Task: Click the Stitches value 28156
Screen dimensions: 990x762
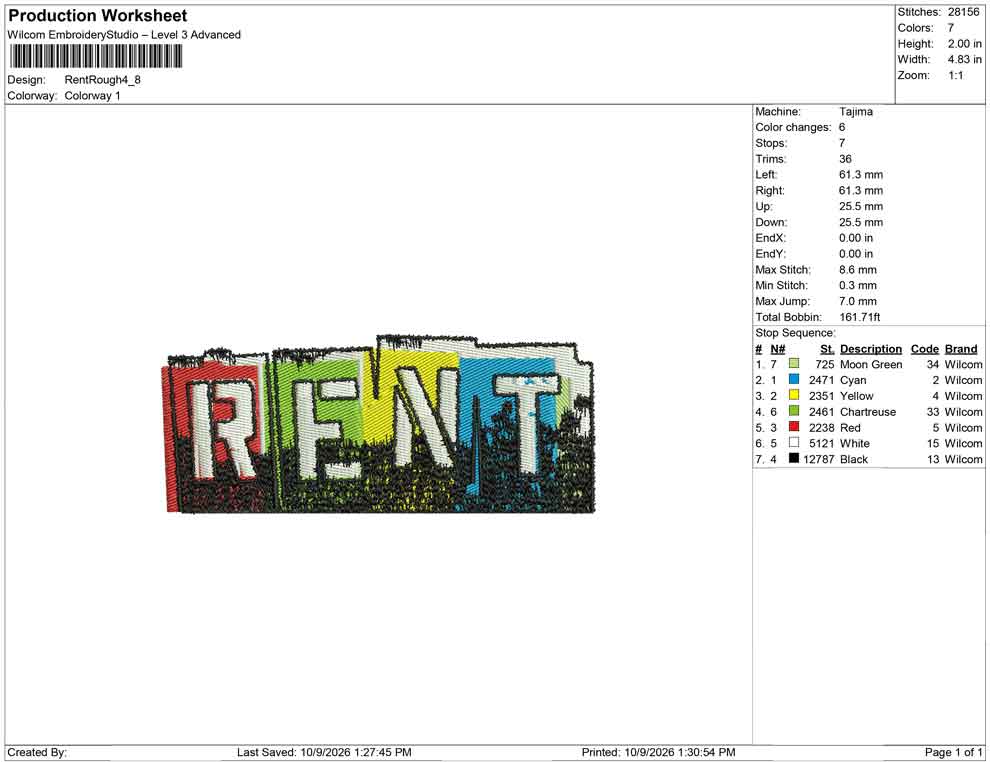Action: point(963,12)
